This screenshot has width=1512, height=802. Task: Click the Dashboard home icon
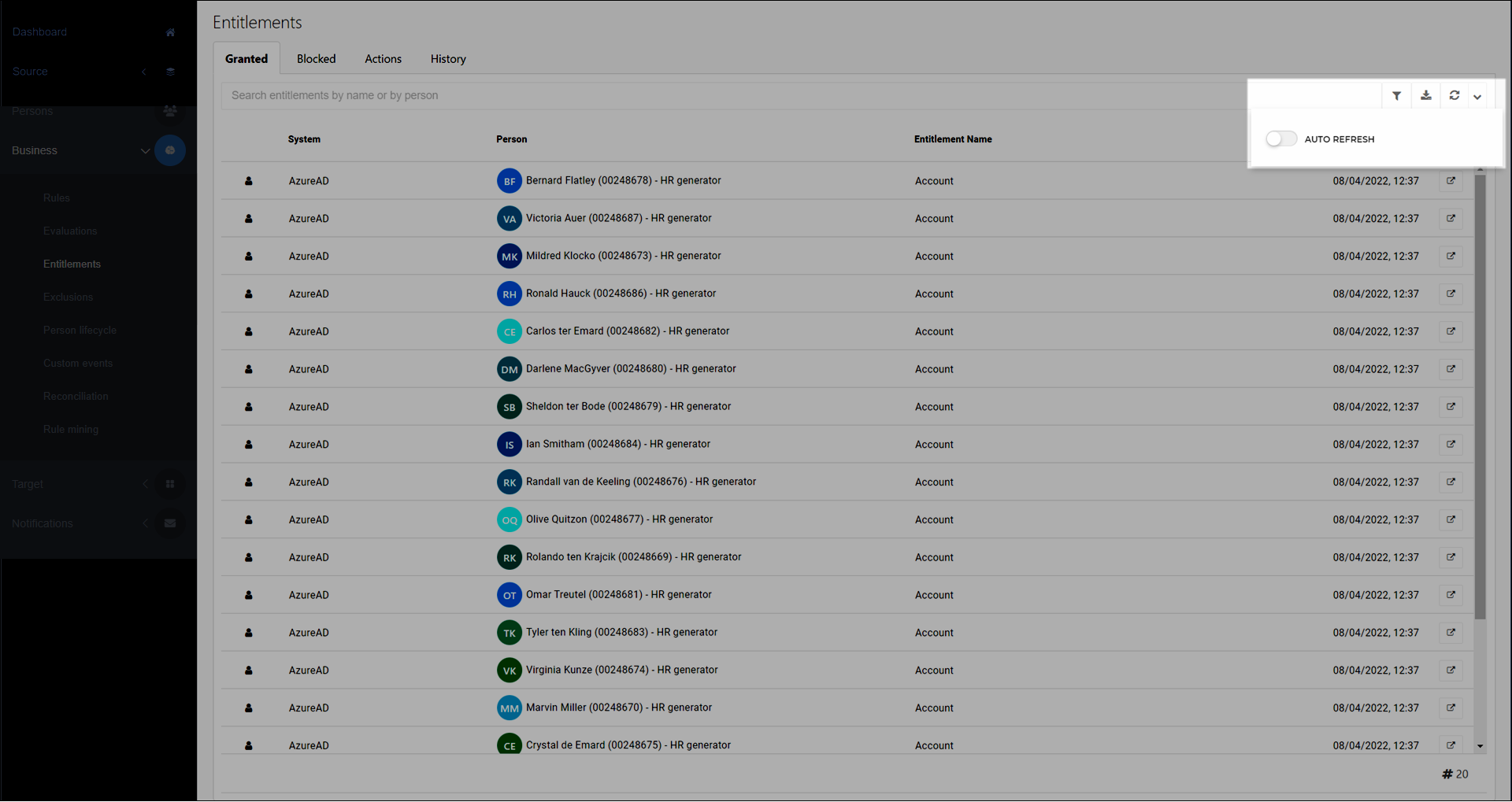(x=170, y=32)
